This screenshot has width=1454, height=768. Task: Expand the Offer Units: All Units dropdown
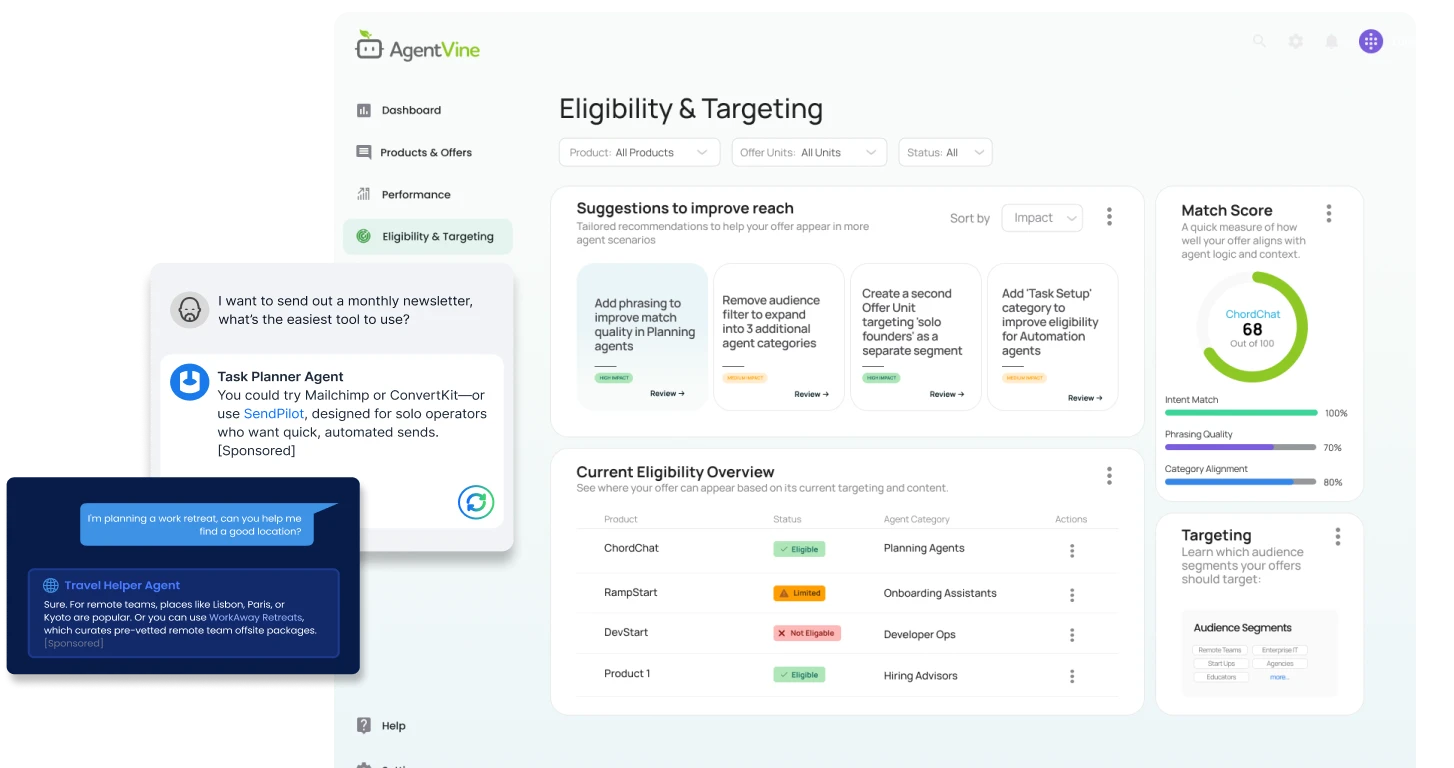809,152
